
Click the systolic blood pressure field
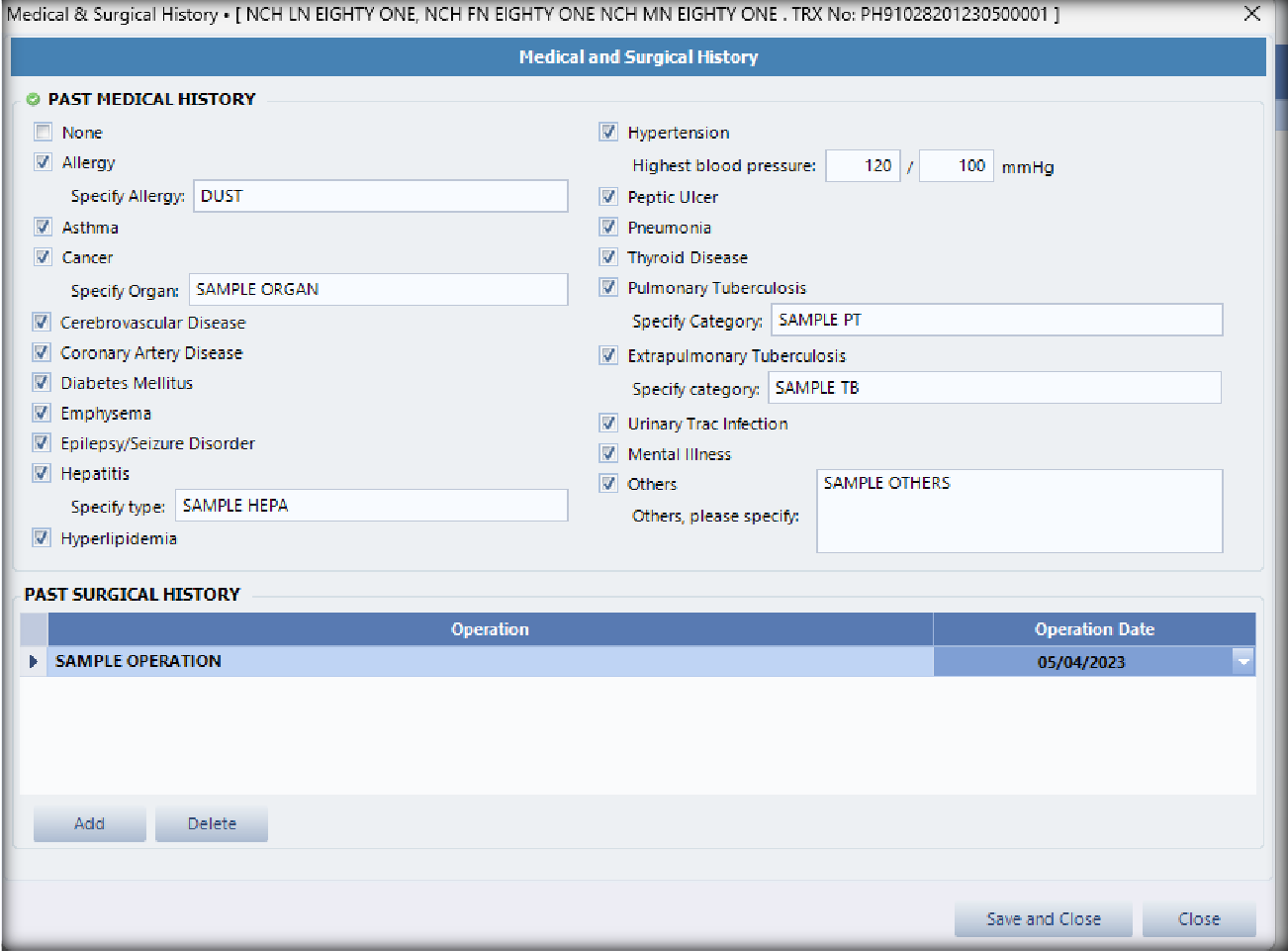click(862, 166)
